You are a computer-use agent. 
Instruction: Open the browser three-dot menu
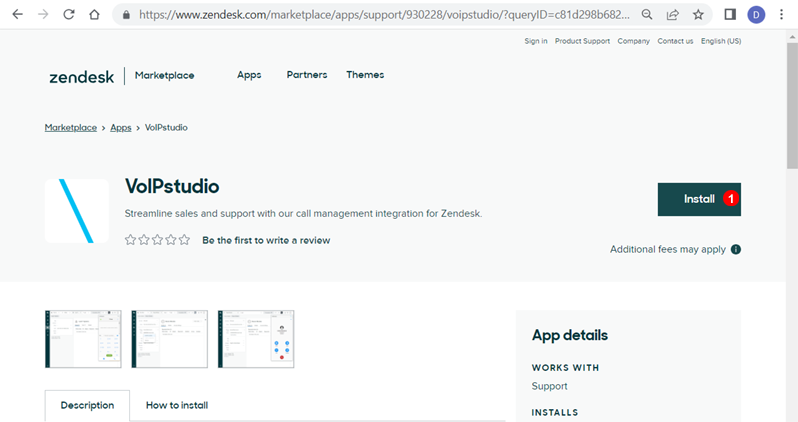click(781, 15)
